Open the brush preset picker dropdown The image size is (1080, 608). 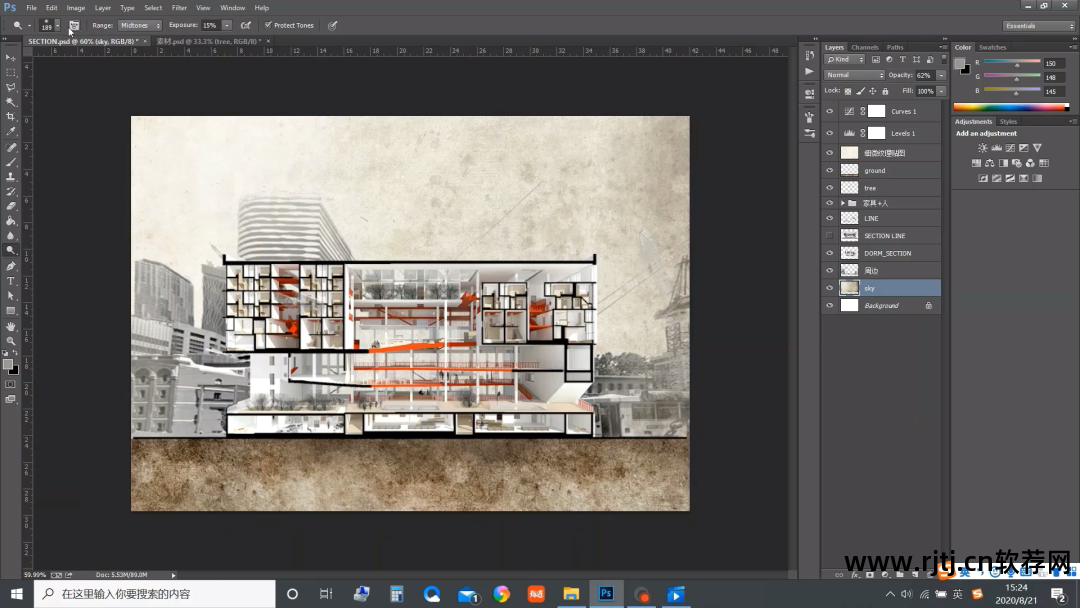pyautogui.click(x=57, y=25)
